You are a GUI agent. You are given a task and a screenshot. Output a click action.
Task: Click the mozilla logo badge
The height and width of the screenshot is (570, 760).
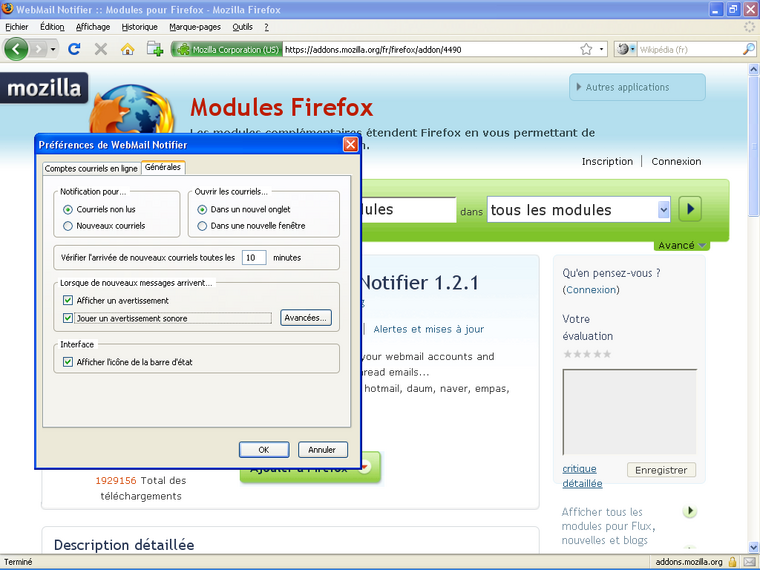(44, 88)
